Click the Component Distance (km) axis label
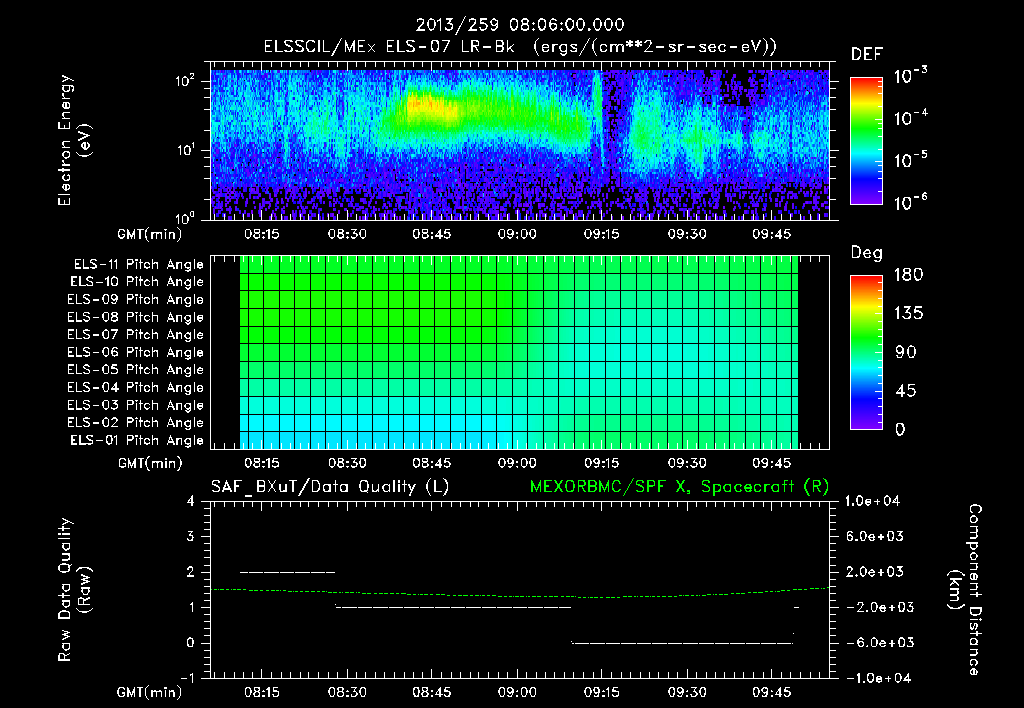Screen dimensions: 1024x708 click(x=965, y=589)
